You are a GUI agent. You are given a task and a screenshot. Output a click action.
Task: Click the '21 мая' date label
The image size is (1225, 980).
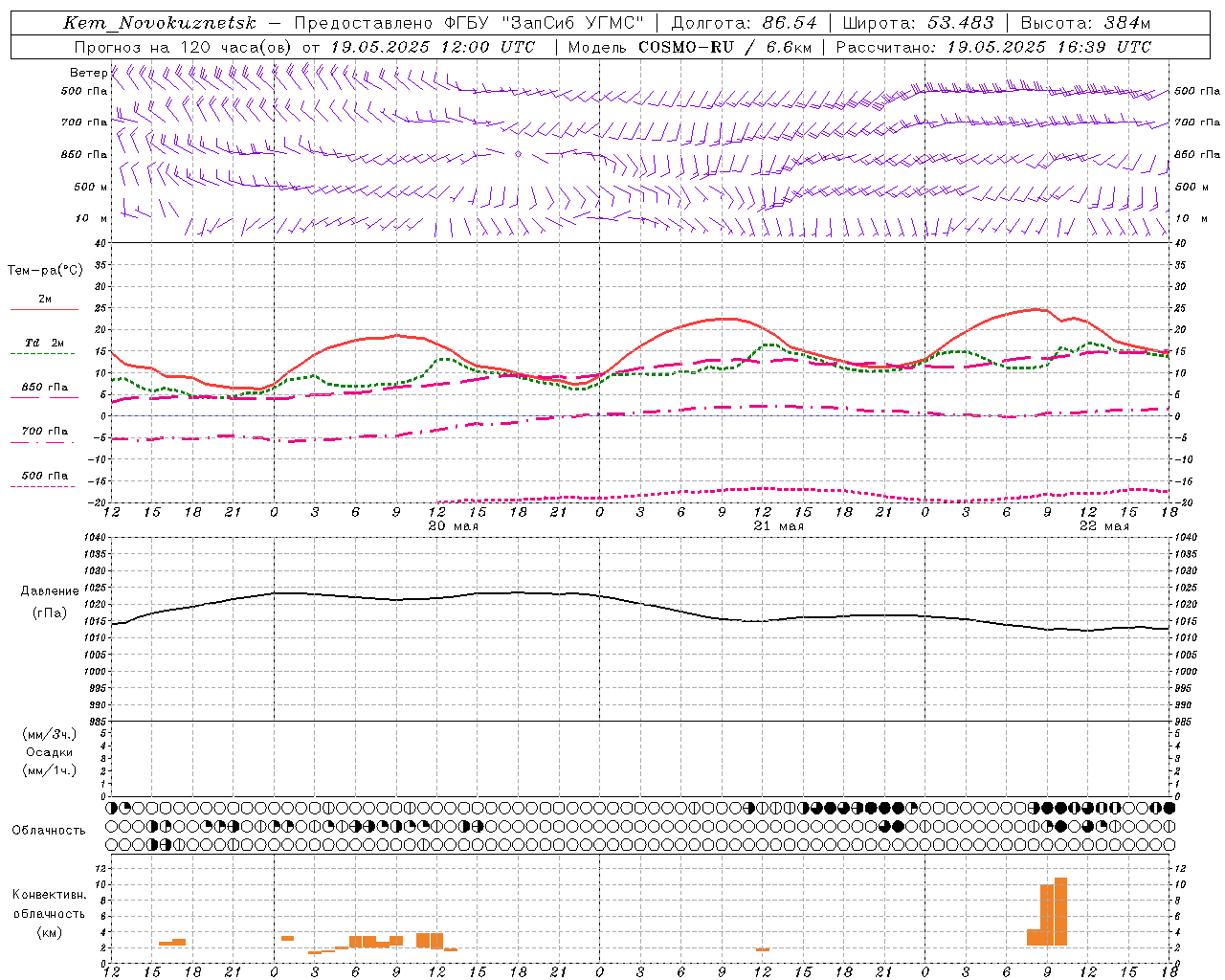[x=779, y=526]
